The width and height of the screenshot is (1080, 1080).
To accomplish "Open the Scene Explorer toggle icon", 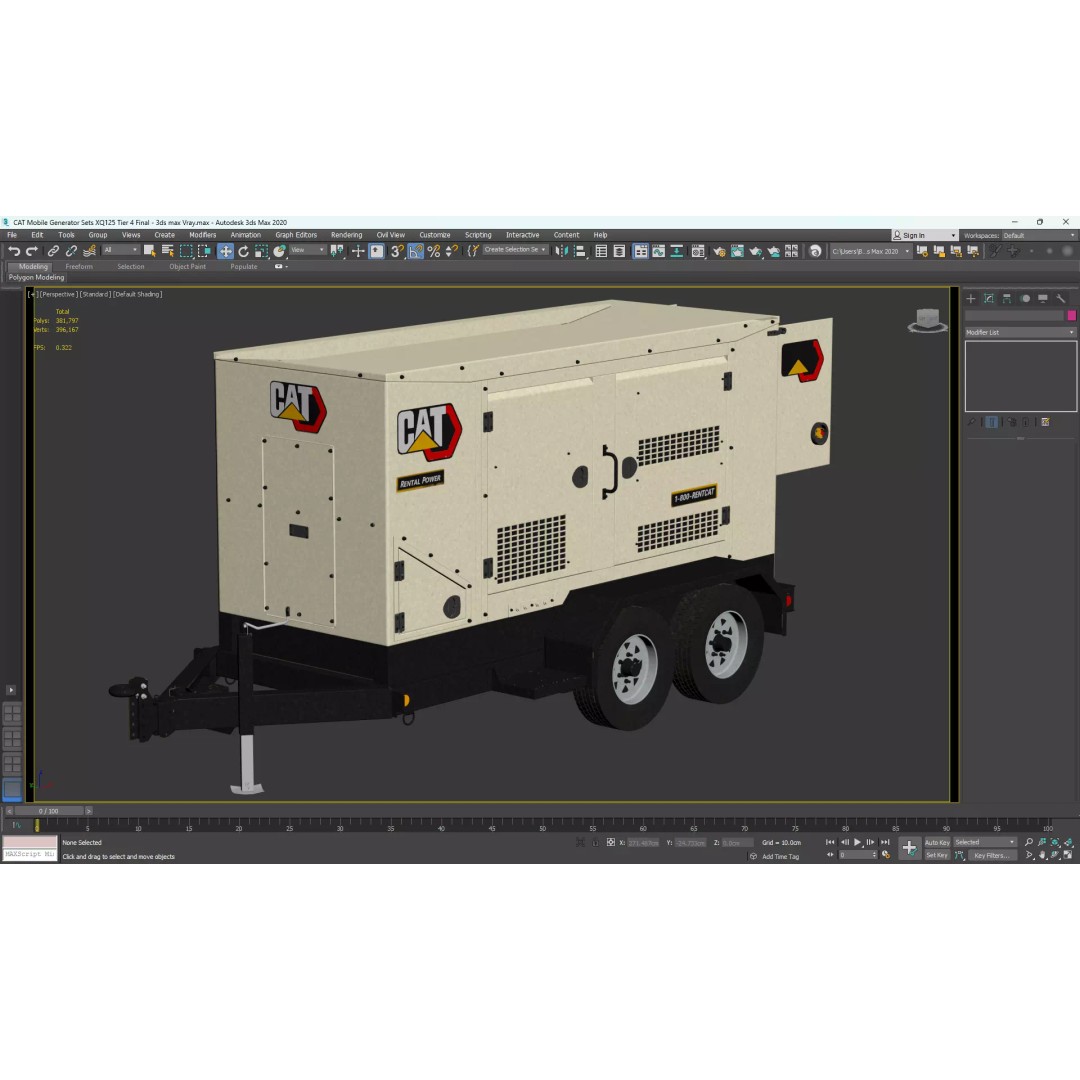I will coord(601,251).
